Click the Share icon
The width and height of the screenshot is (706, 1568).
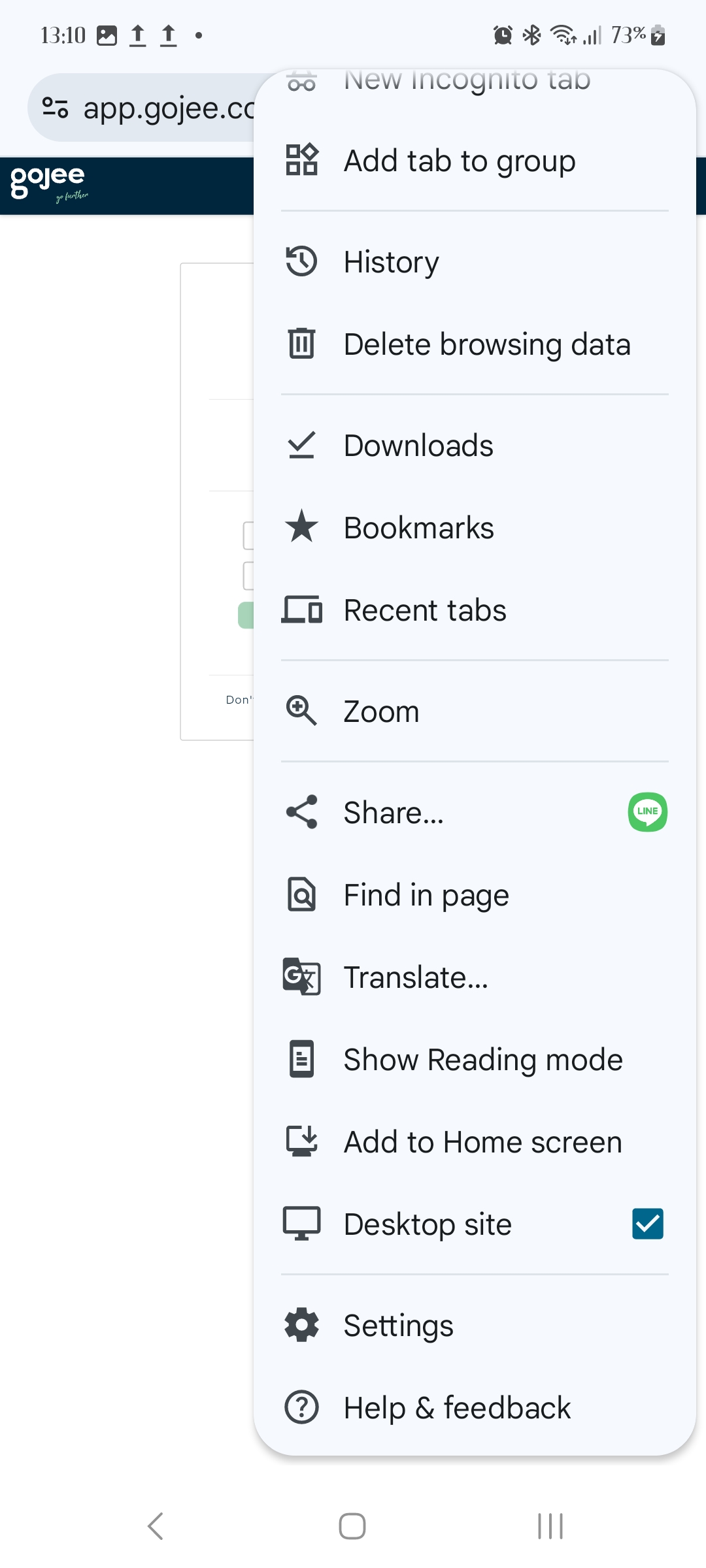point(301,812)
